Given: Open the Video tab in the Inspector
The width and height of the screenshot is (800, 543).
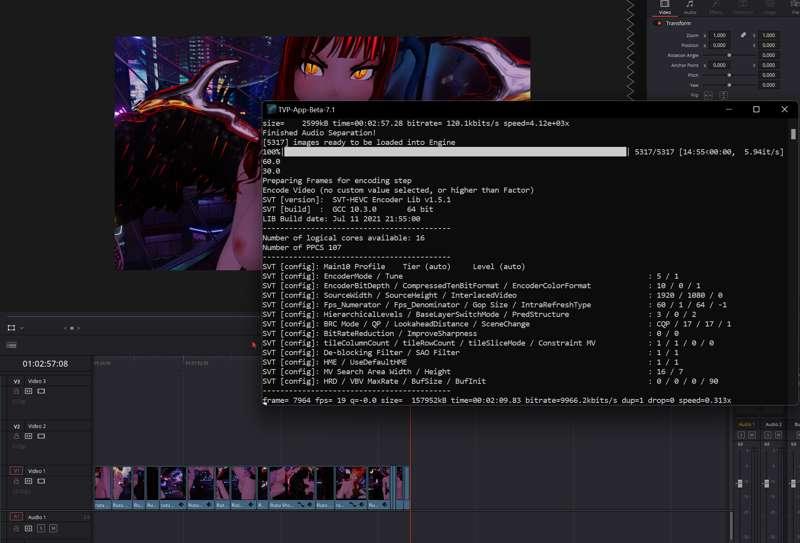Looking at the screenshot, I should tap(664, 7).
